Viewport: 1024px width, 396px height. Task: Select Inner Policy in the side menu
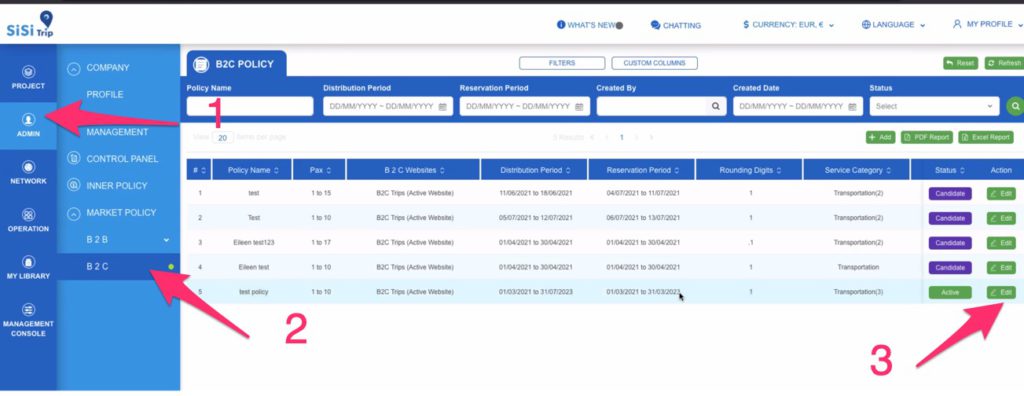coord(117,186)
